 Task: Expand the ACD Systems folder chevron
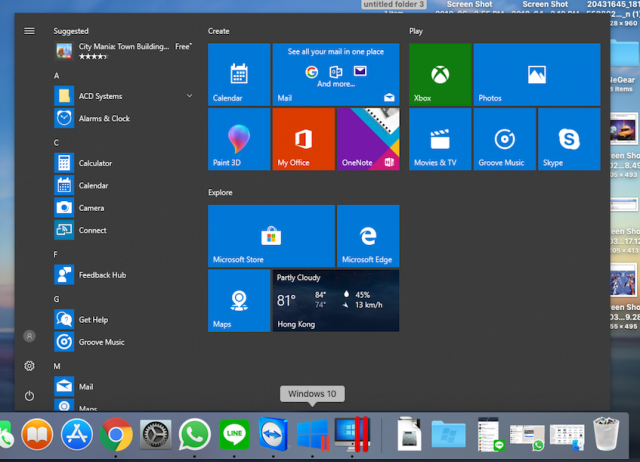(x=189, y=96)
